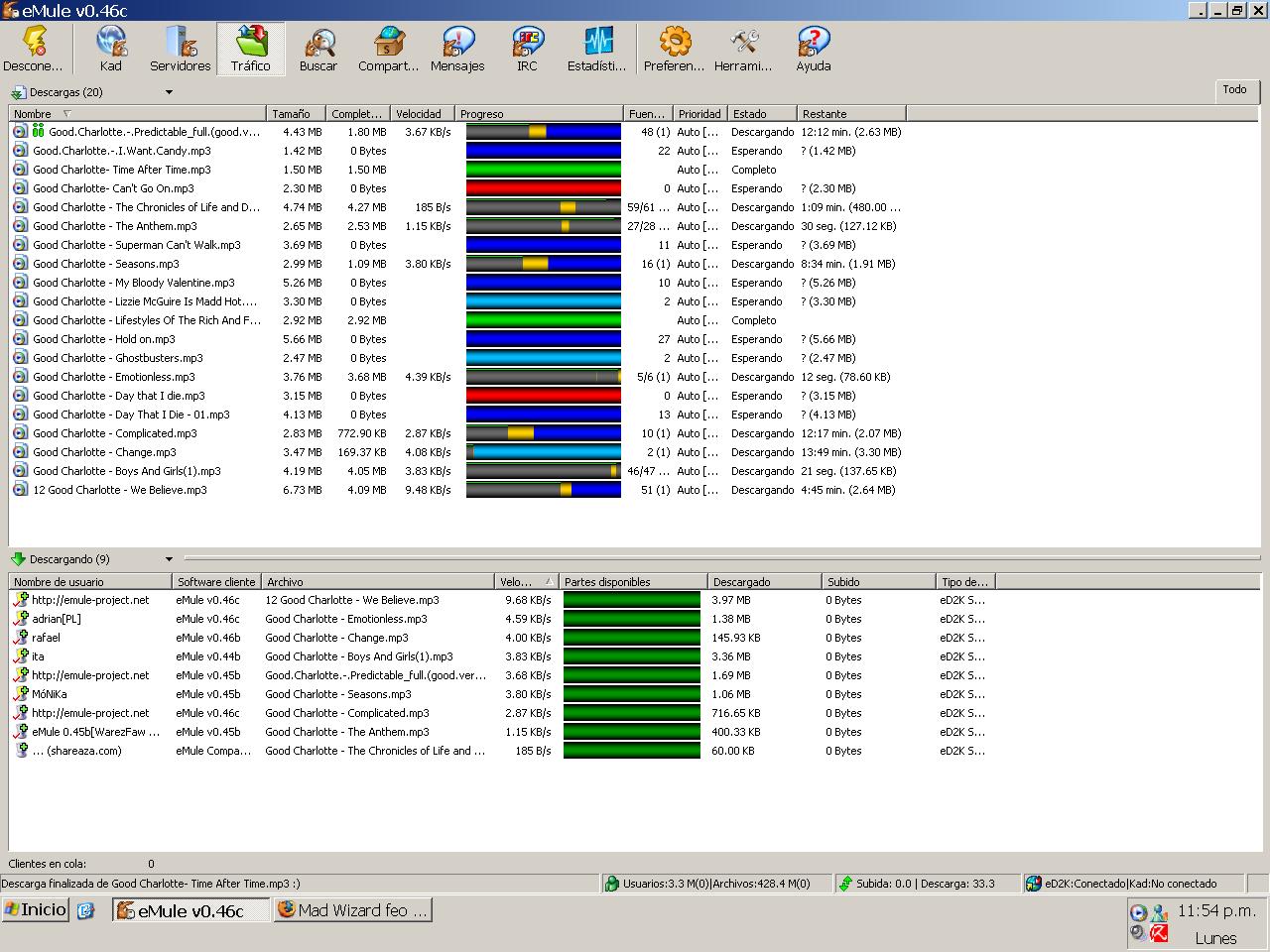Image resolution: width=1270 pixels, height=952 pixels.
Task: Select the eMule 0.45b[WarezFaw client row
Action: click(501, 732)
